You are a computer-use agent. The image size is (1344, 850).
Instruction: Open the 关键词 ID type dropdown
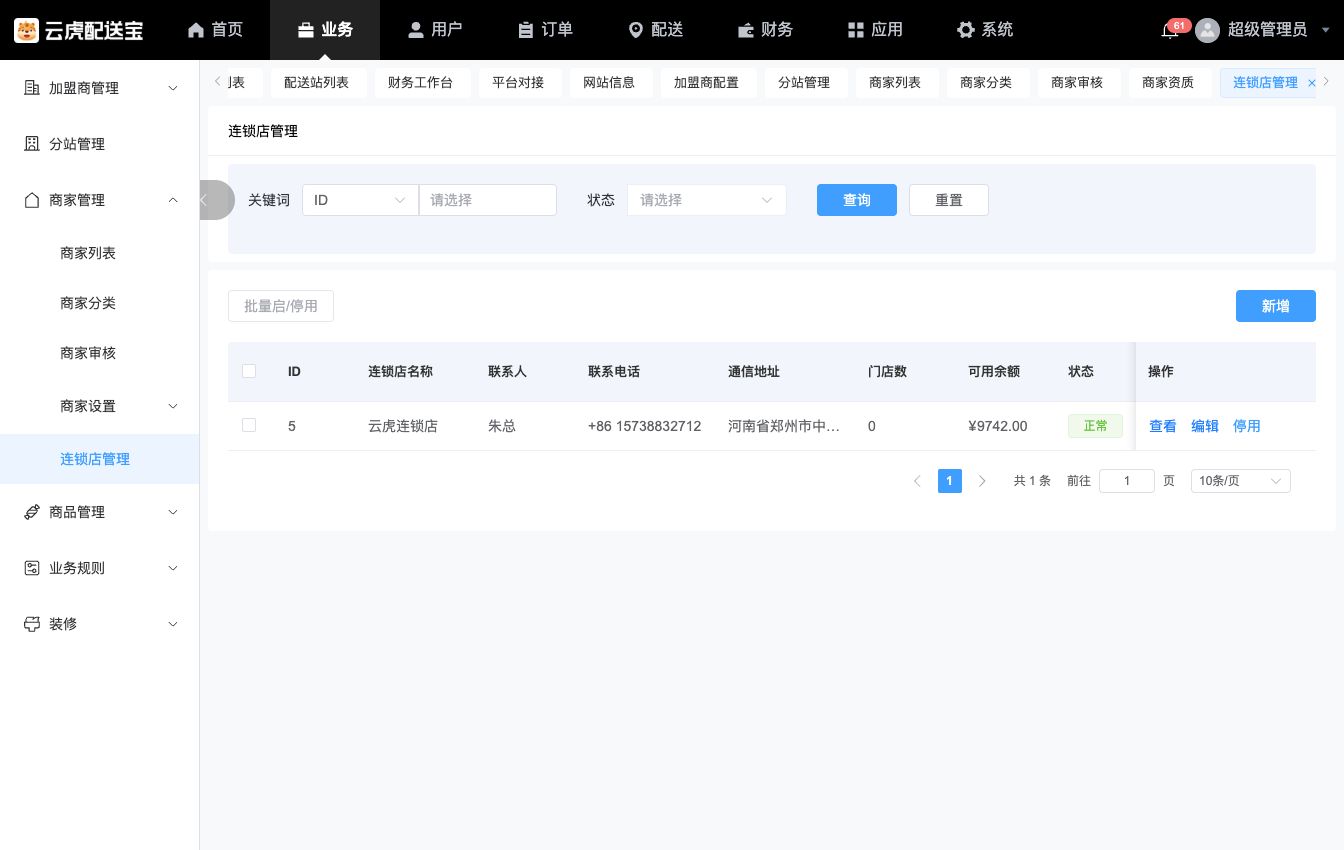point(360,200)
